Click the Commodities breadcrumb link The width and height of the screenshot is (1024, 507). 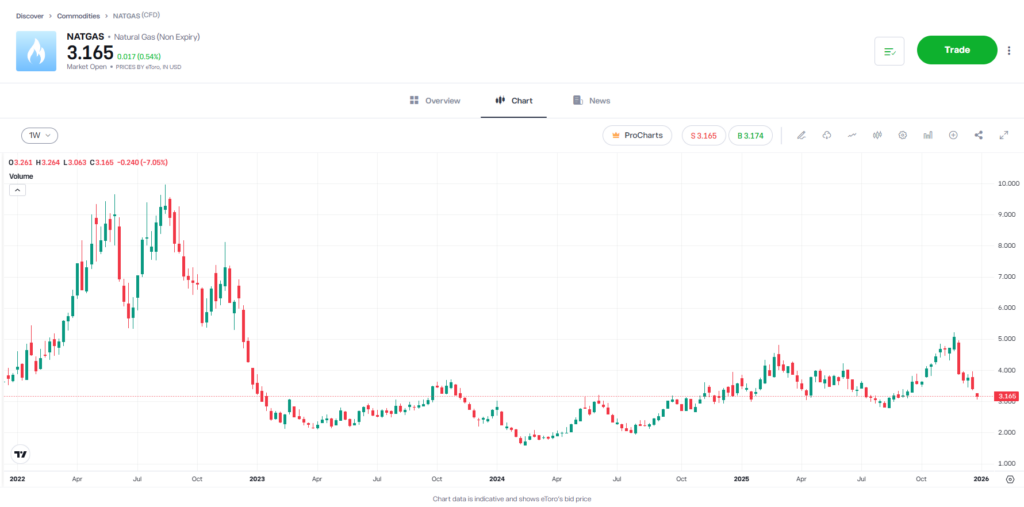click(78, 16)
